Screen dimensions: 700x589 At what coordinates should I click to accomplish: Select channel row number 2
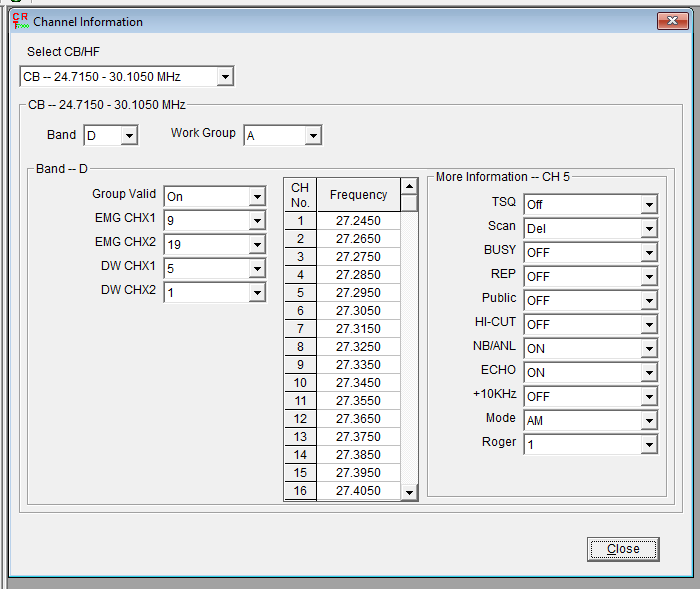[x=300, y=239]
